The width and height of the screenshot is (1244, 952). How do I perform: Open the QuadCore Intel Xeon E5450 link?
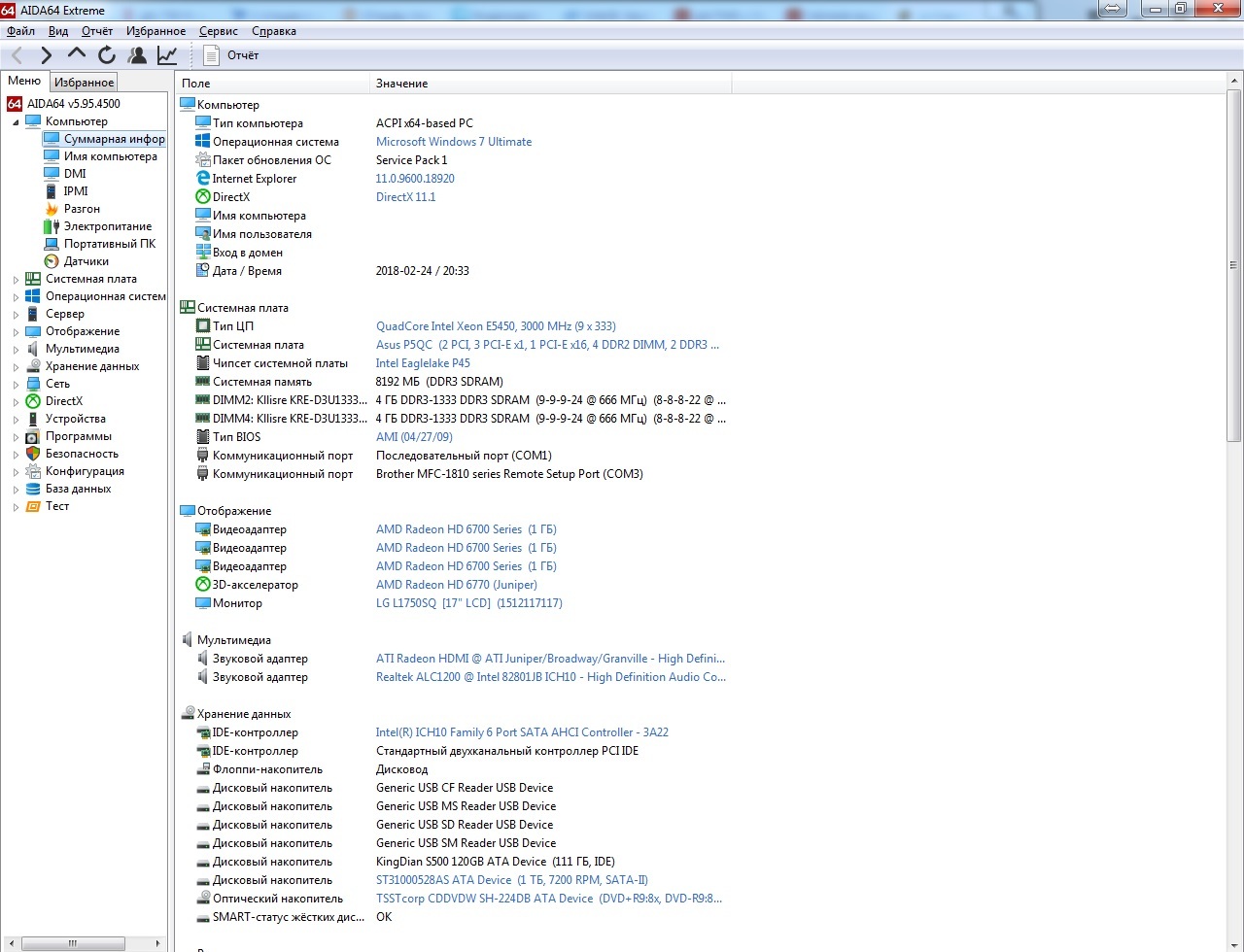pos(496,326)
